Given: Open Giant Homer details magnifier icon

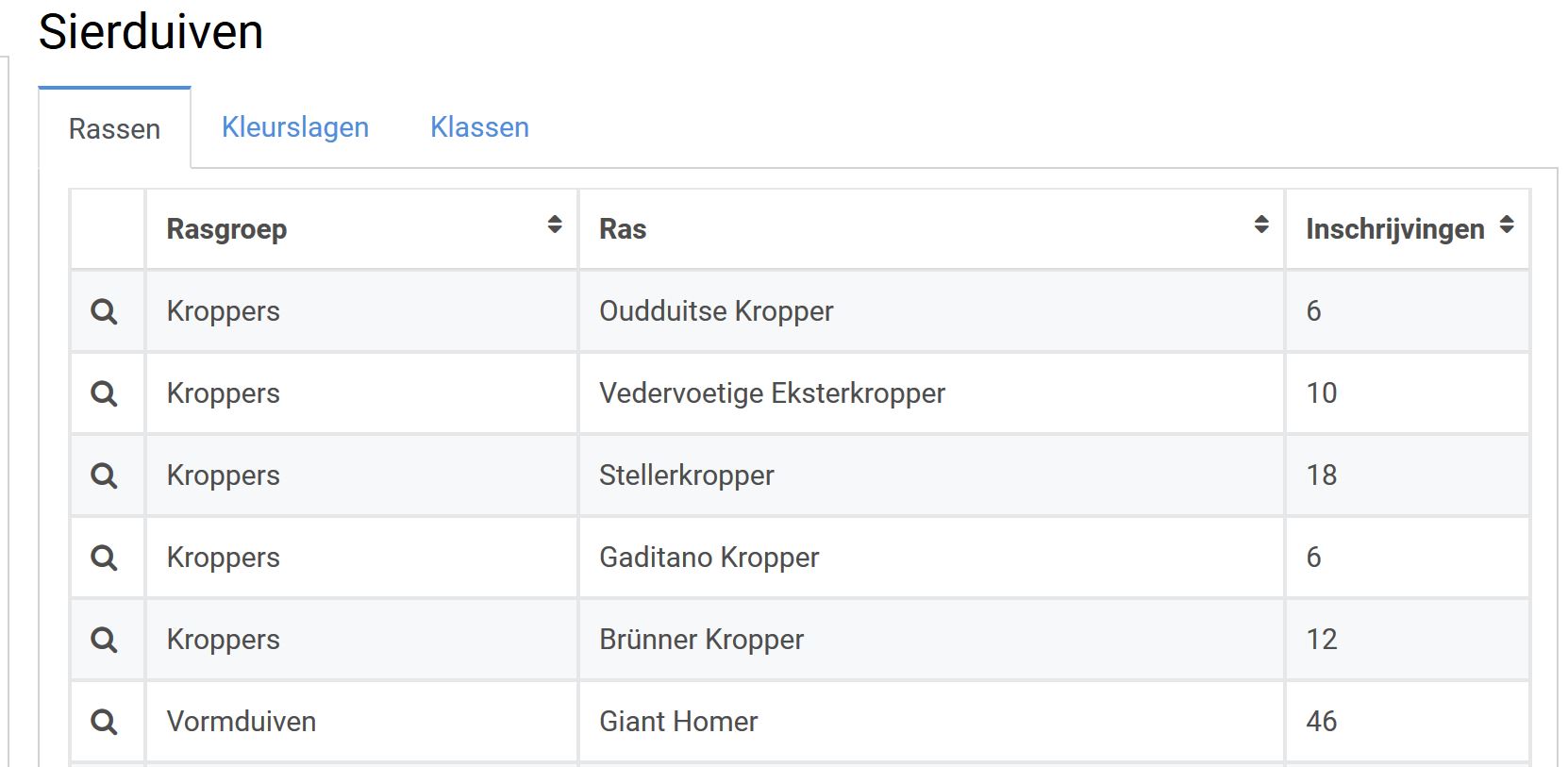Looking at the screenshot, I should click(x=104, y=722).
